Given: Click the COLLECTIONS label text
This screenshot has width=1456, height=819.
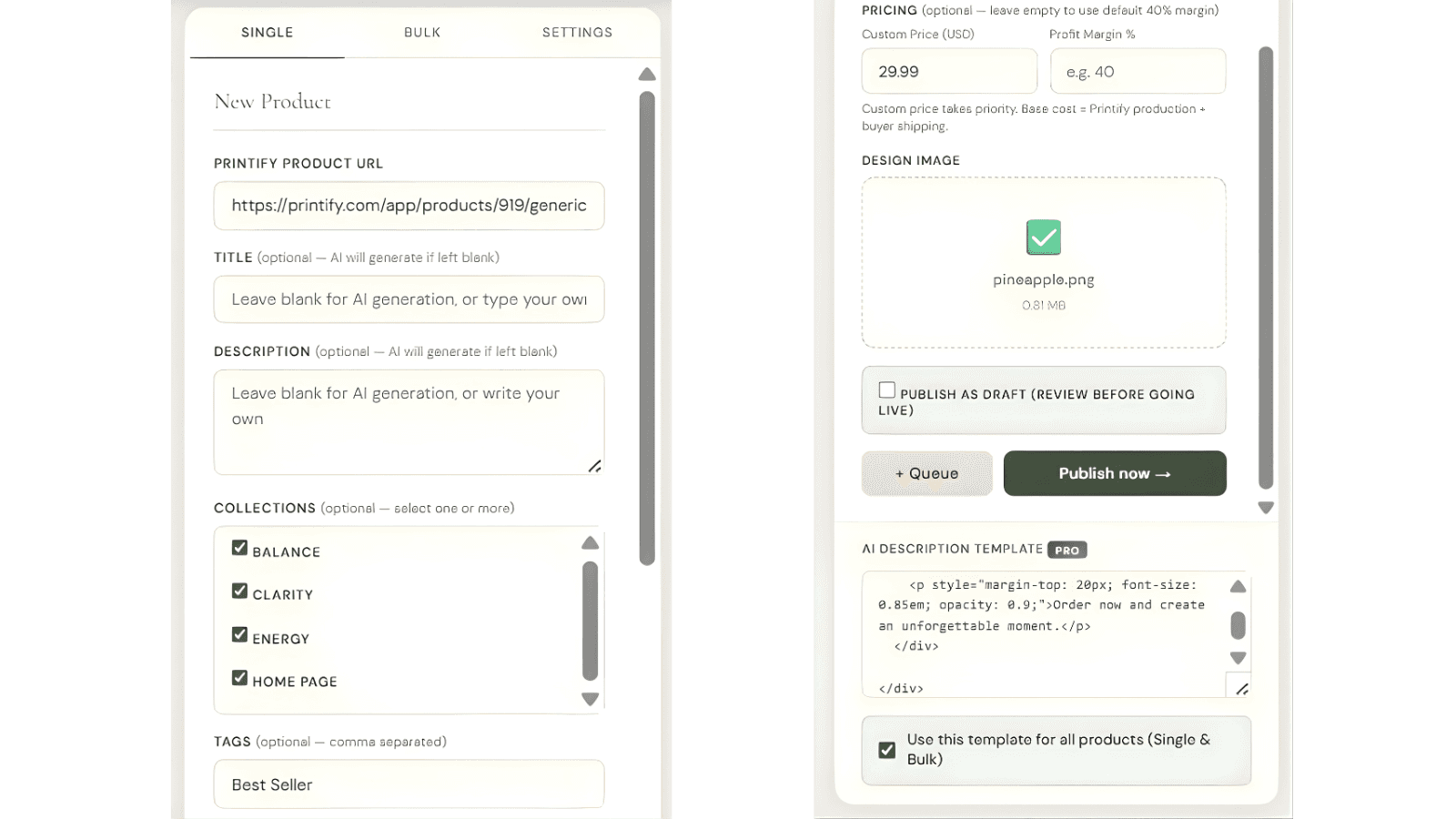Looking at the screenshot, I should click(265, 508).
